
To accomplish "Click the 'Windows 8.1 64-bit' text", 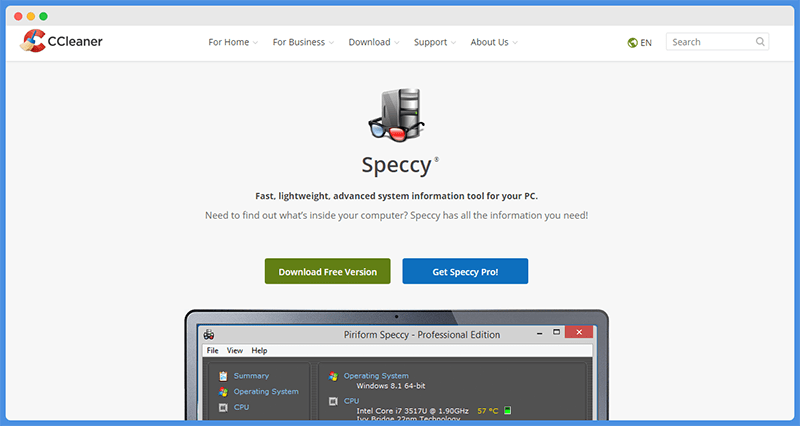I will [x=391, y=386].
